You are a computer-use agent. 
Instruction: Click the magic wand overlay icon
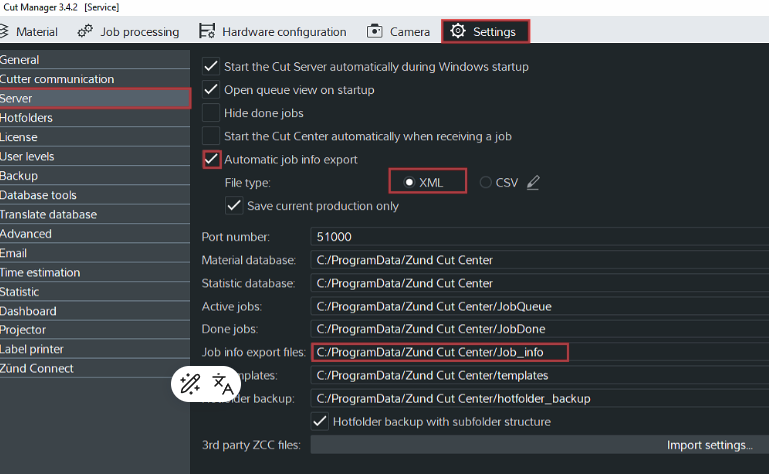pyautogui.click(x=190, y=384)
